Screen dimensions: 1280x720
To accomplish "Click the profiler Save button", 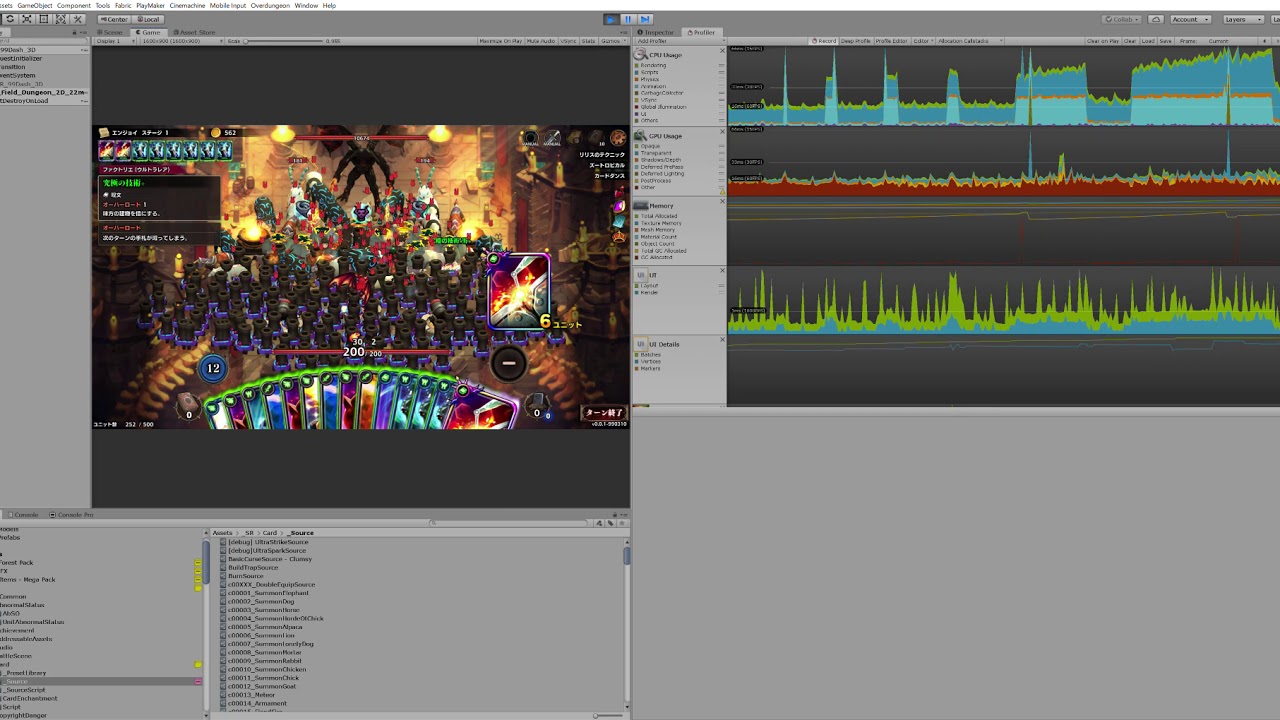I will (1165, 41).
